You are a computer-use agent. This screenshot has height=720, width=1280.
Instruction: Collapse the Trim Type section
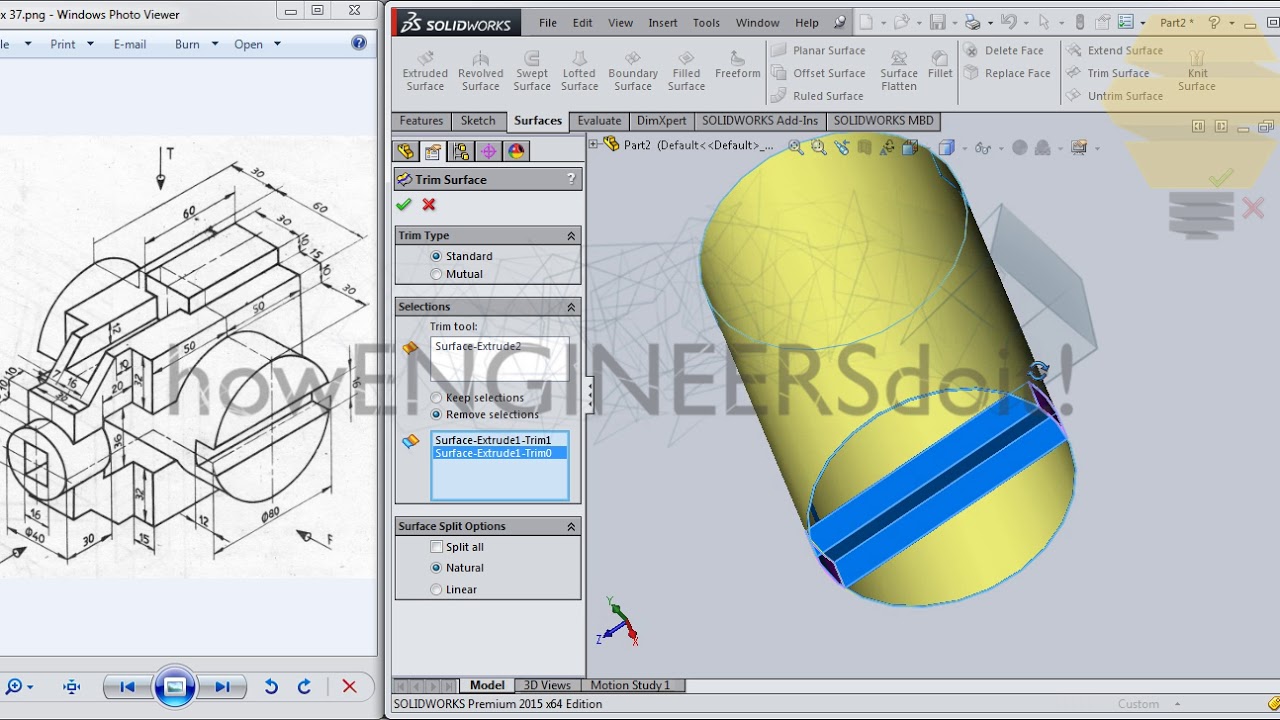point(571,236)
